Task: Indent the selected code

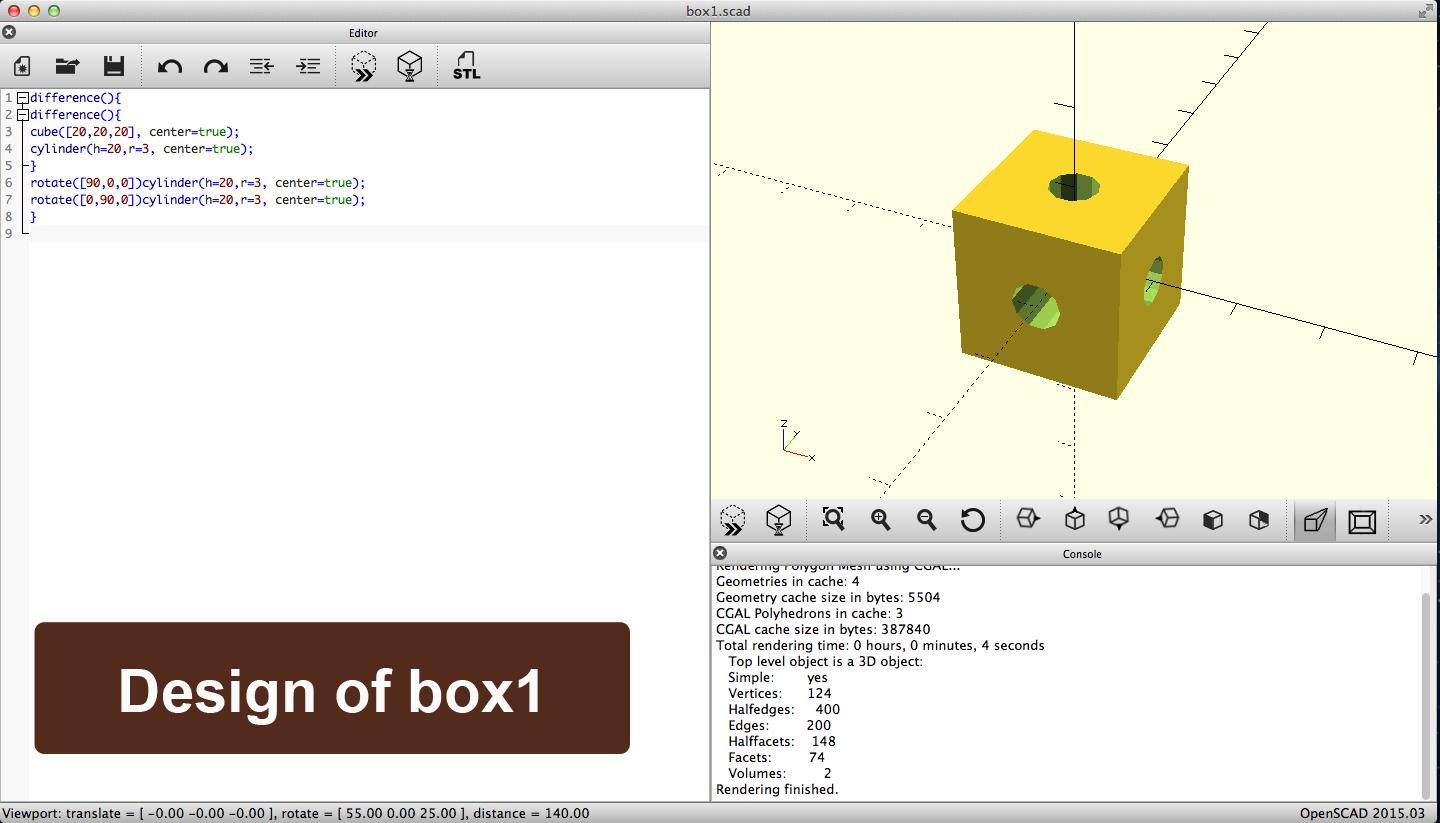Action: pyautogui.click(x=308, y=67)
